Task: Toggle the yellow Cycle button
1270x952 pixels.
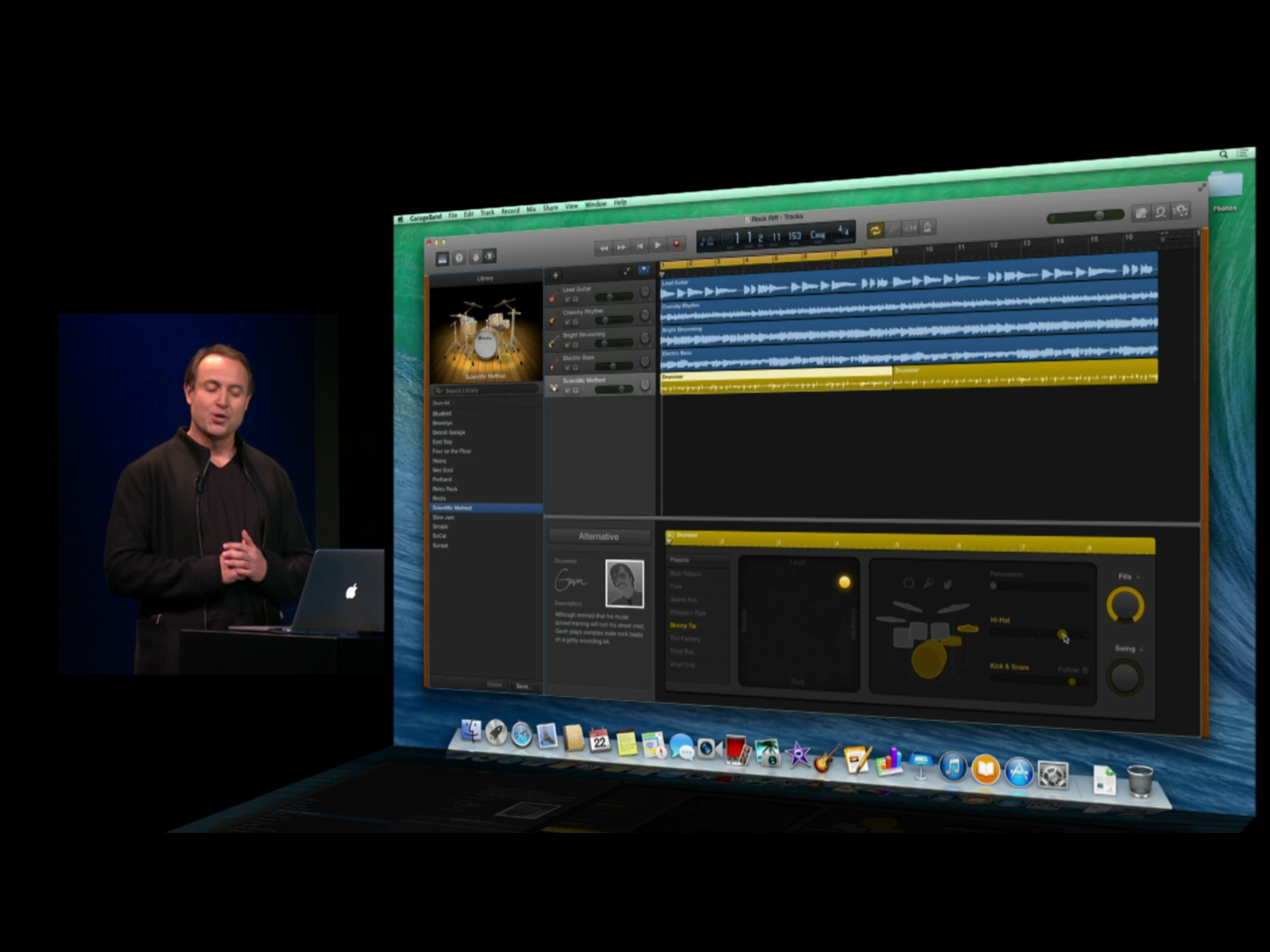Action: tap(875, 231)
